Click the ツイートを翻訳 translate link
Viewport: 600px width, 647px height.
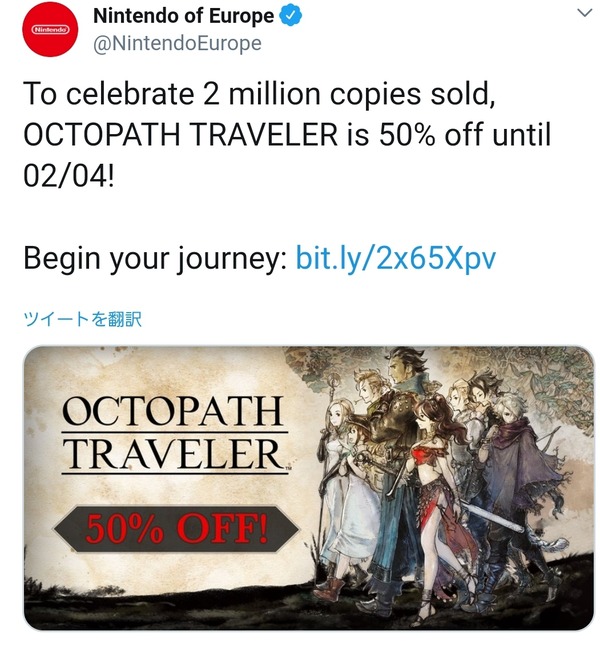point(82,320)
